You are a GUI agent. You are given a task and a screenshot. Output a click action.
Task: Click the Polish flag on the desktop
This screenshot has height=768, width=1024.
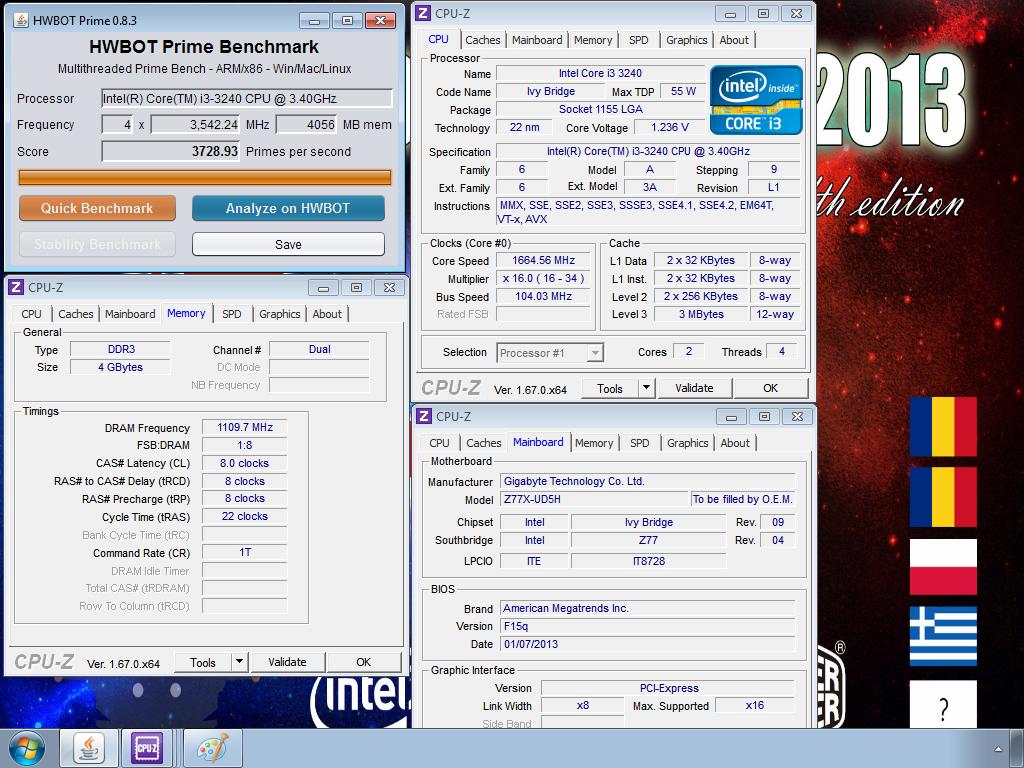click(x=943, y=567)
